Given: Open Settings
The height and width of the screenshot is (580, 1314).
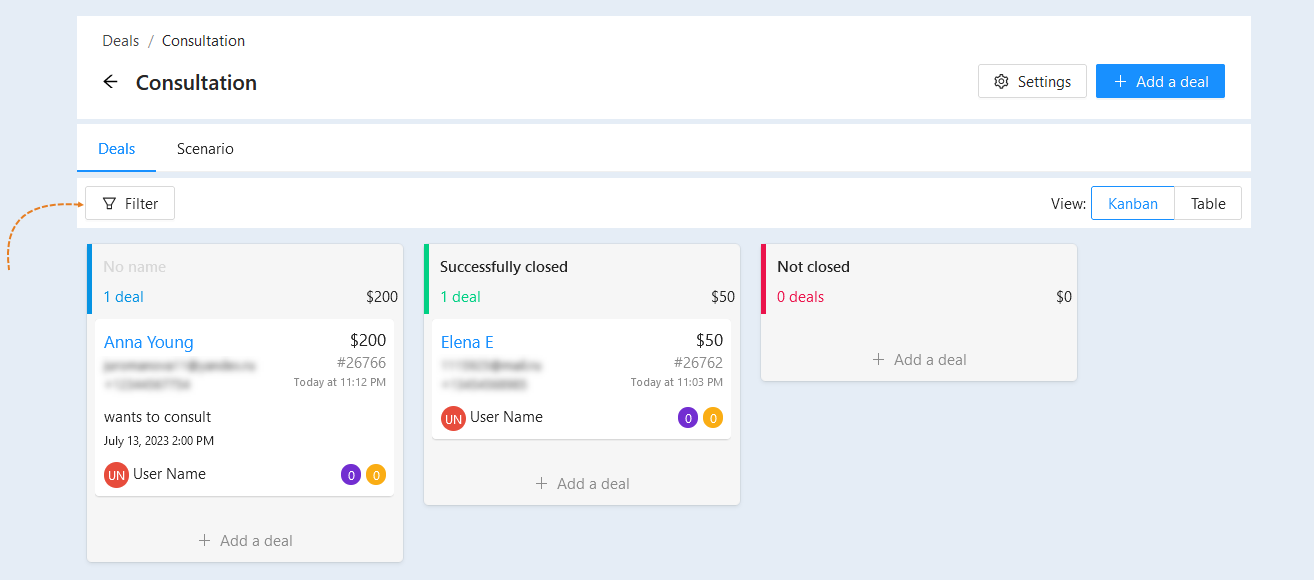Looking at the screenshot, I should 1032,82.
